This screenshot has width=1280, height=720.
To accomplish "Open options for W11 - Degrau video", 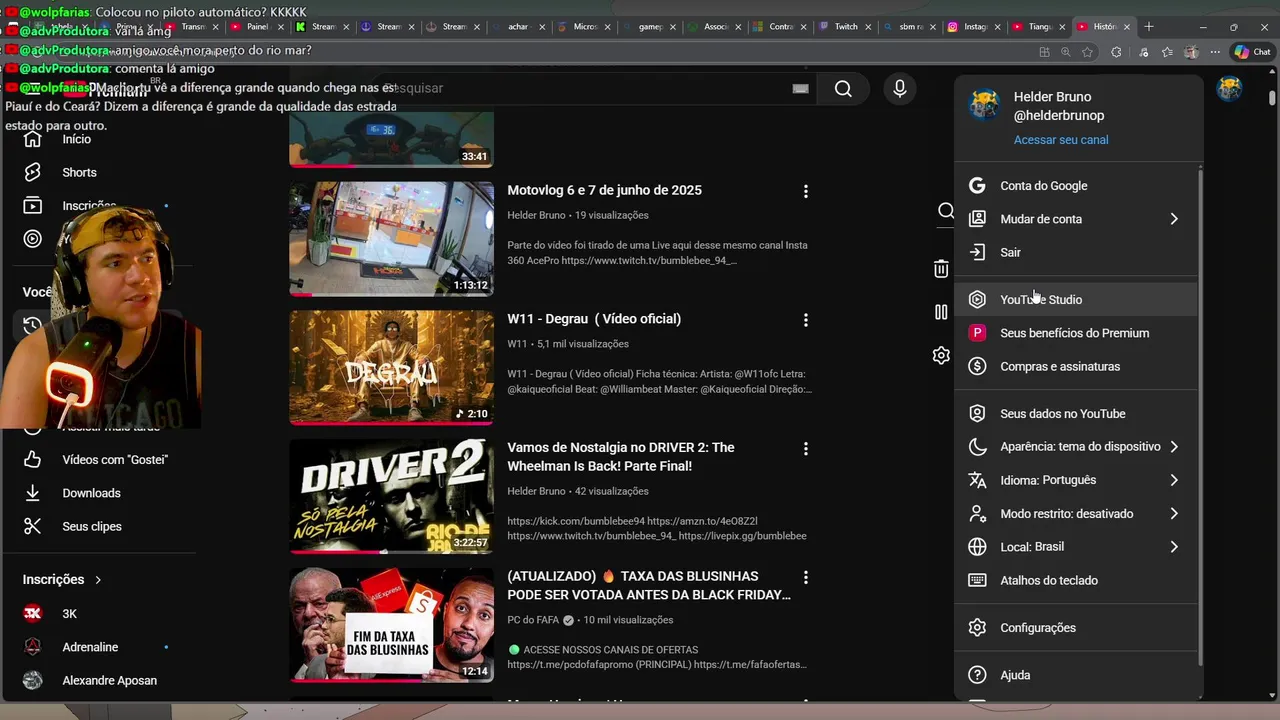I will (x=806, y=320).
